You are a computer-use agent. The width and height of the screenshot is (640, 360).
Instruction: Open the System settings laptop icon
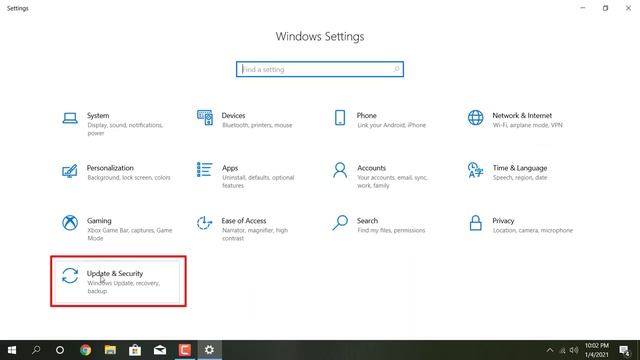70,118
